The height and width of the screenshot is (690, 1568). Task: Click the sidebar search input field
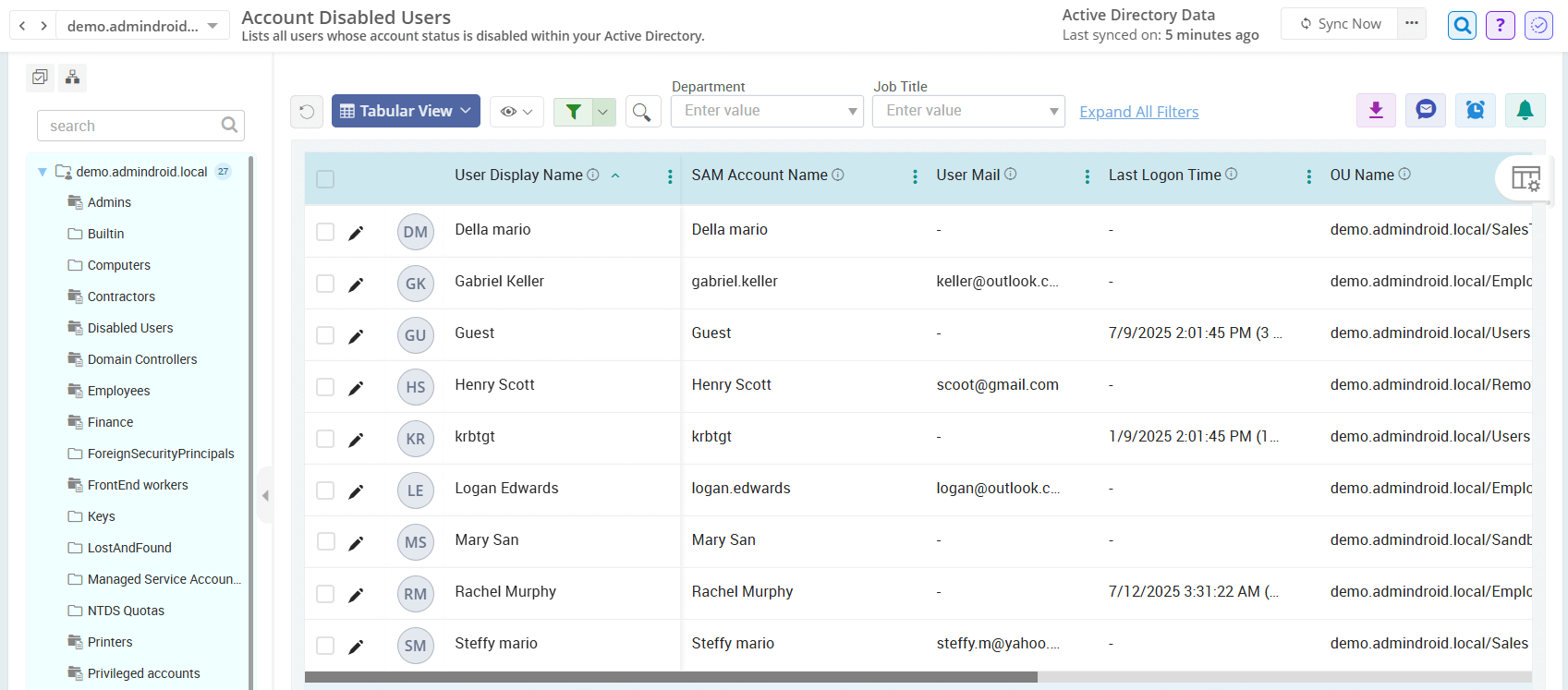[140, 126]
